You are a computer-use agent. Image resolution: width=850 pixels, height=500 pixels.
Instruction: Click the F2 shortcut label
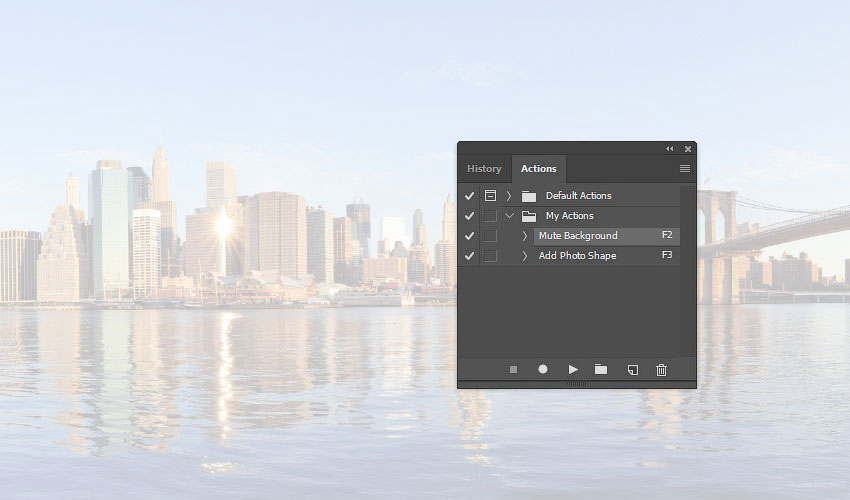(667, 235)
